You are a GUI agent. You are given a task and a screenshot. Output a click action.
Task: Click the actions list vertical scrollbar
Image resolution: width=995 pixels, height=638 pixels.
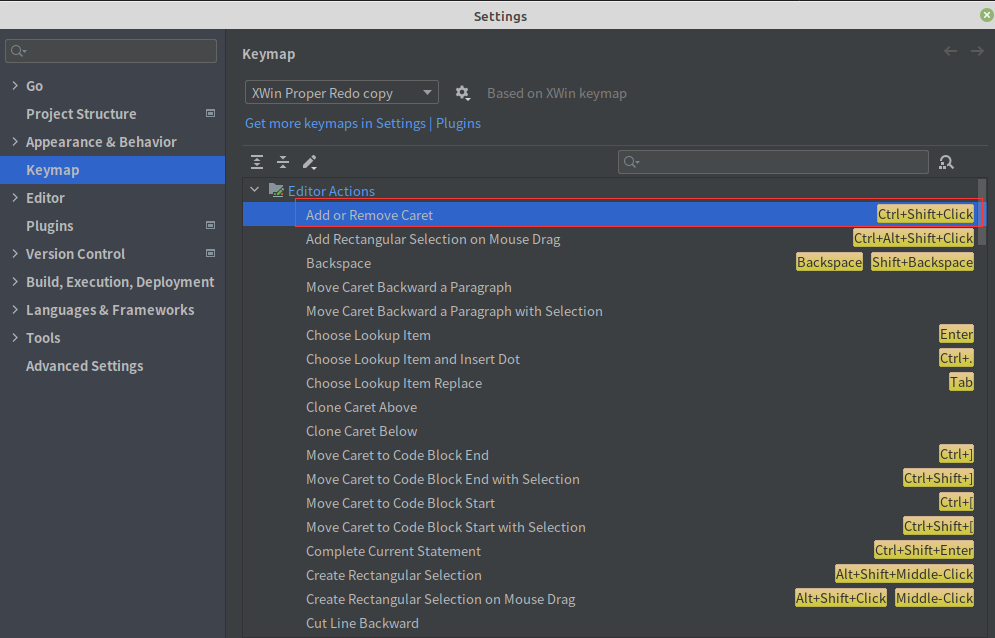[982, 212]
